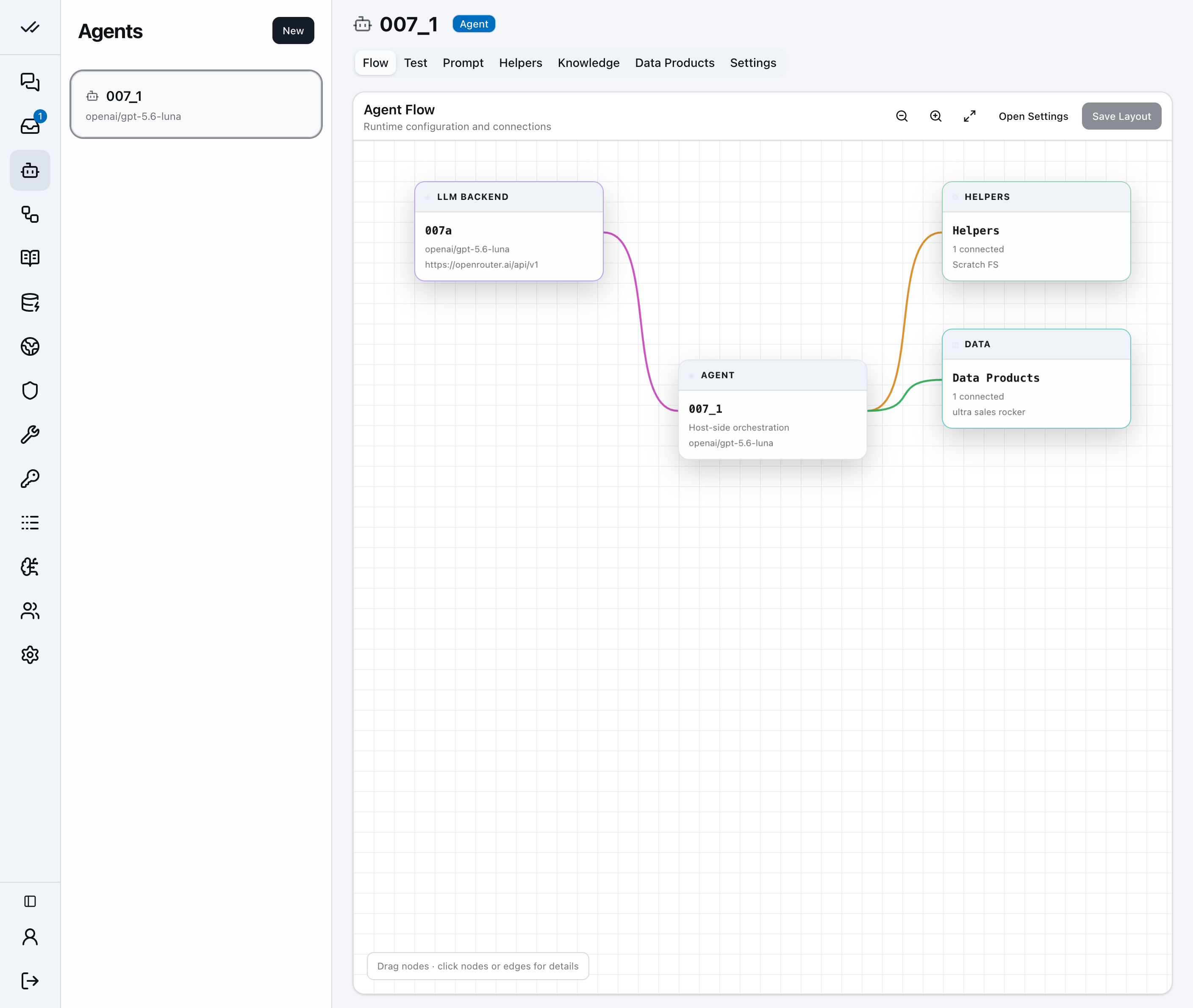Select the Helpers node in flow
The image size is (1193, 1008).
(1036, 231)
